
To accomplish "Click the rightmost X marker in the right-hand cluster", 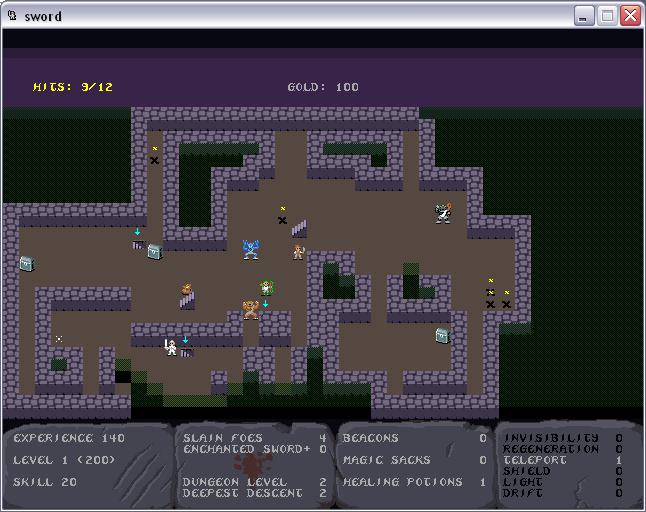I will coord(506,304).
